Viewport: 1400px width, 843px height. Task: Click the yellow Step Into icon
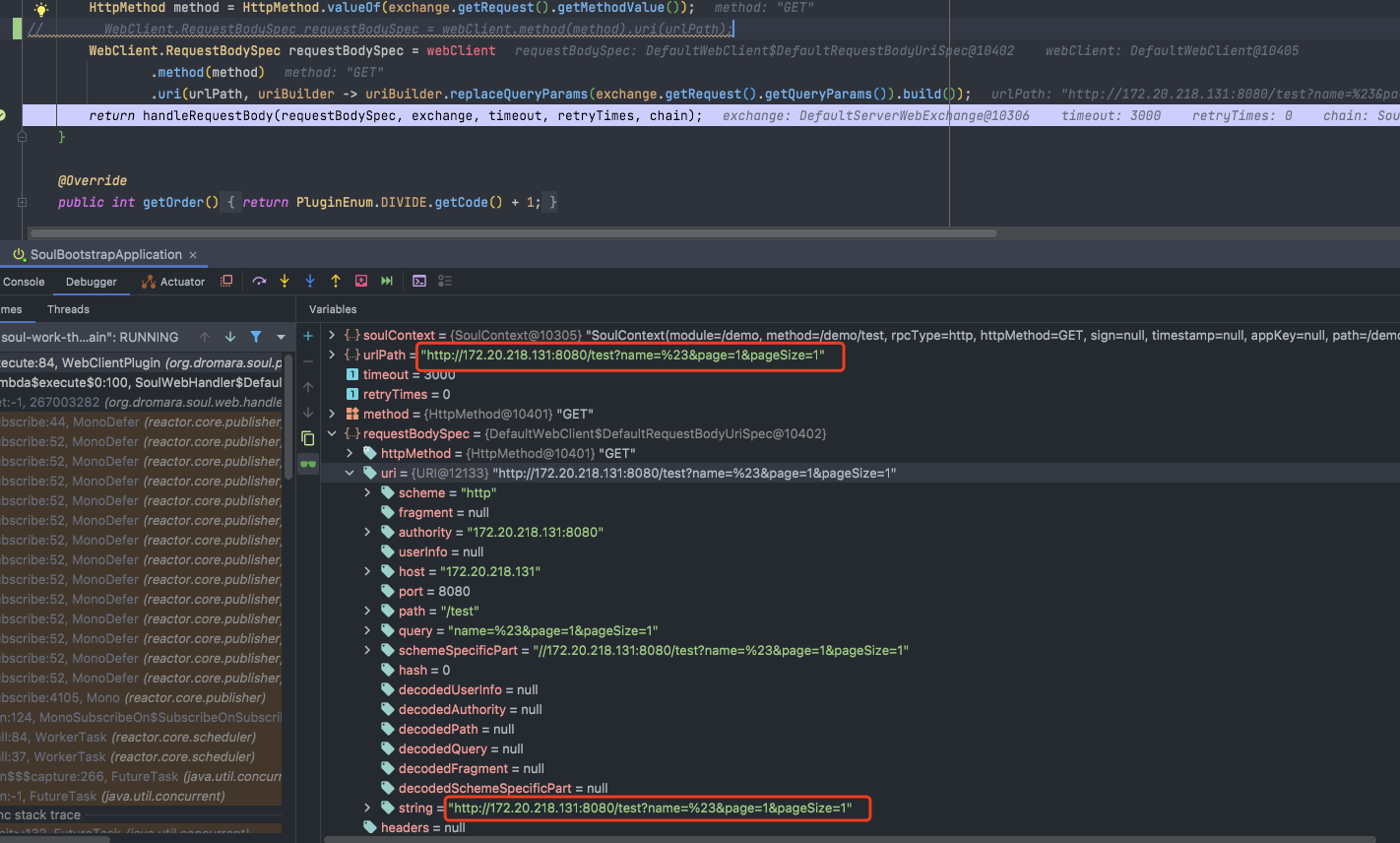(285, 281)
